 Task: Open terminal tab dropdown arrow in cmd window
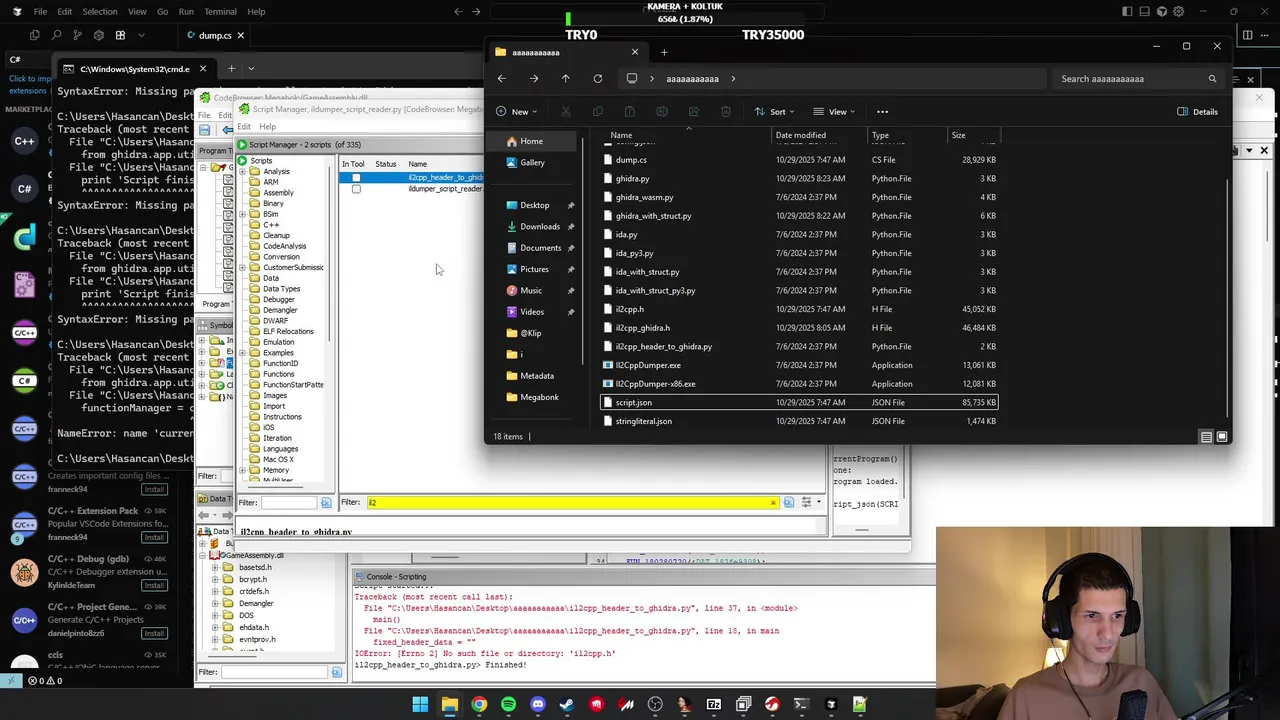251,69
